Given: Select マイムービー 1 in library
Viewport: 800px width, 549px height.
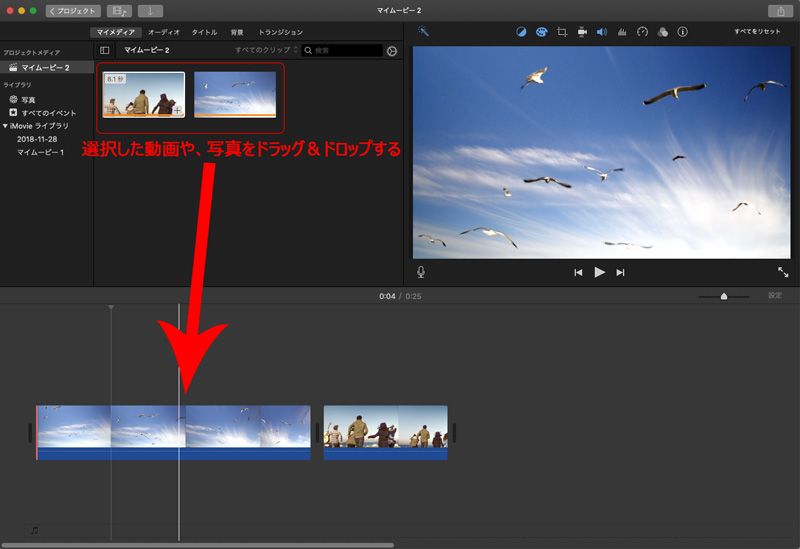Looking at the screenshot, I should click(41, 152).
